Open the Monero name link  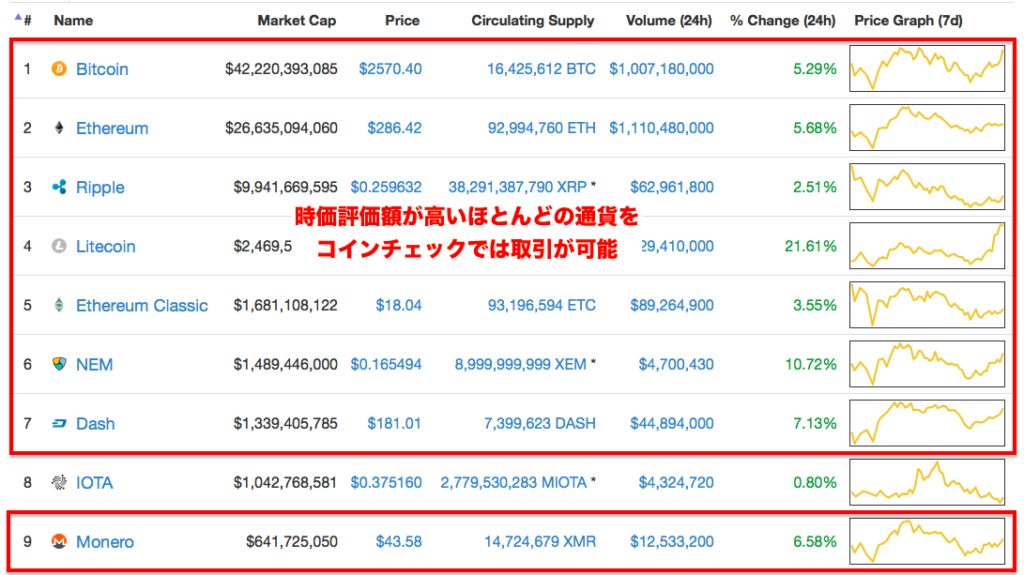(x=104, y=542)
